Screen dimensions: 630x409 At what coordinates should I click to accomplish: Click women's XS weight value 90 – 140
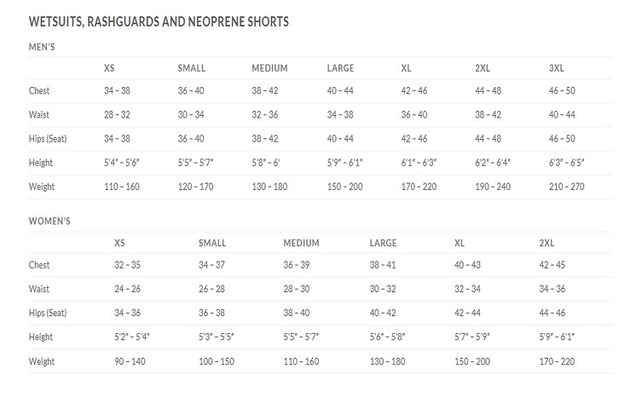(x=128, y=361)
